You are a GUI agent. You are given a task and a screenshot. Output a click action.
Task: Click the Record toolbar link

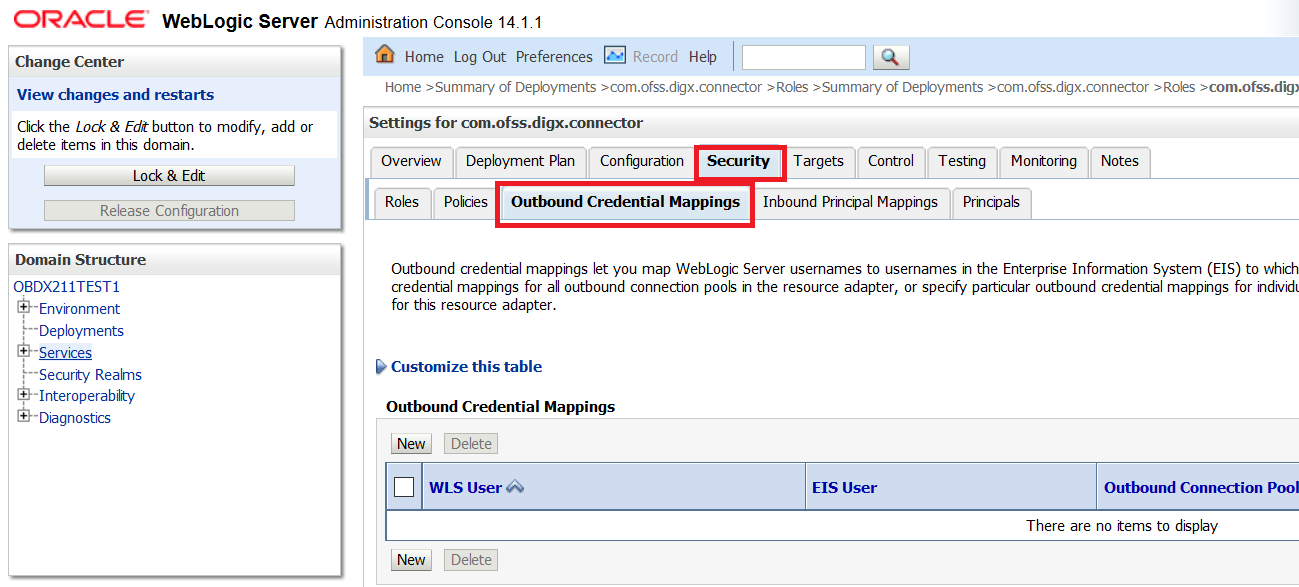pos(655,57)
